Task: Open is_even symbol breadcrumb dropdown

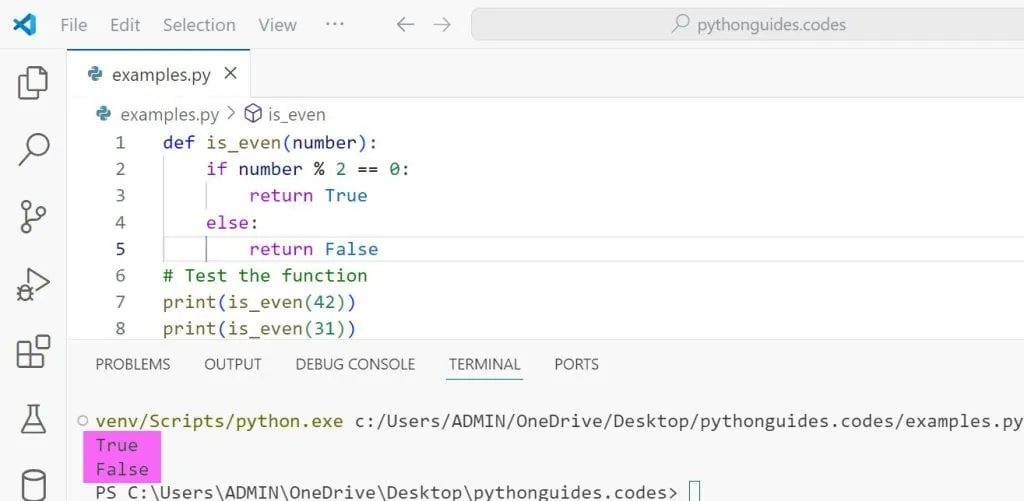Action: click(x=286, y=115)
